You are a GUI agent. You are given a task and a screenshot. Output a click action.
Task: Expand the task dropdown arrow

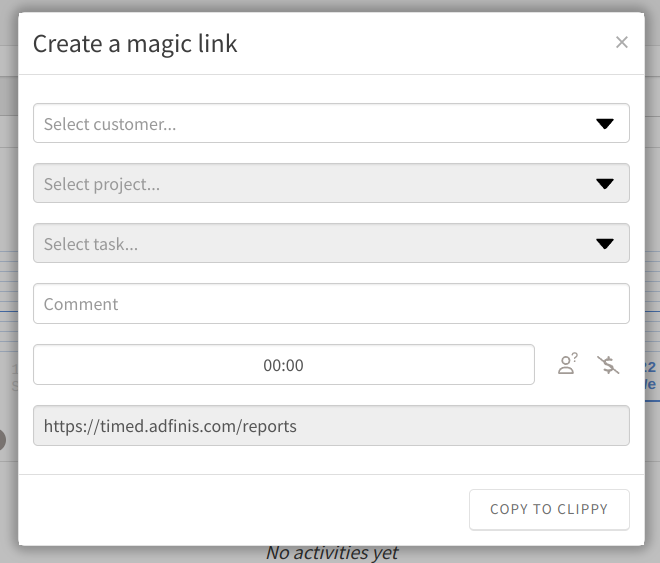604,244
